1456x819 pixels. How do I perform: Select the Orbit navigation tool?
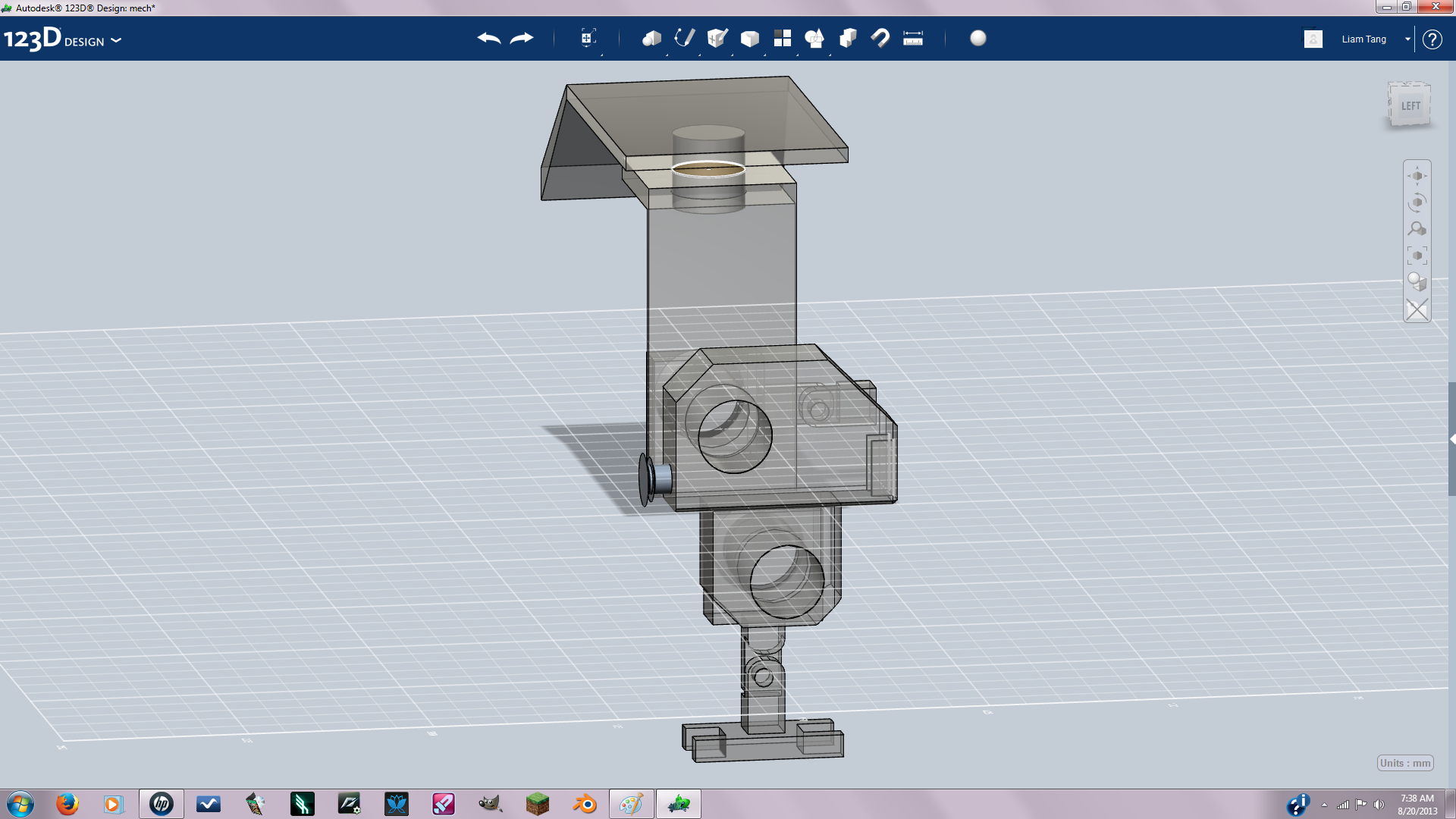click(x=1417, y=202)
